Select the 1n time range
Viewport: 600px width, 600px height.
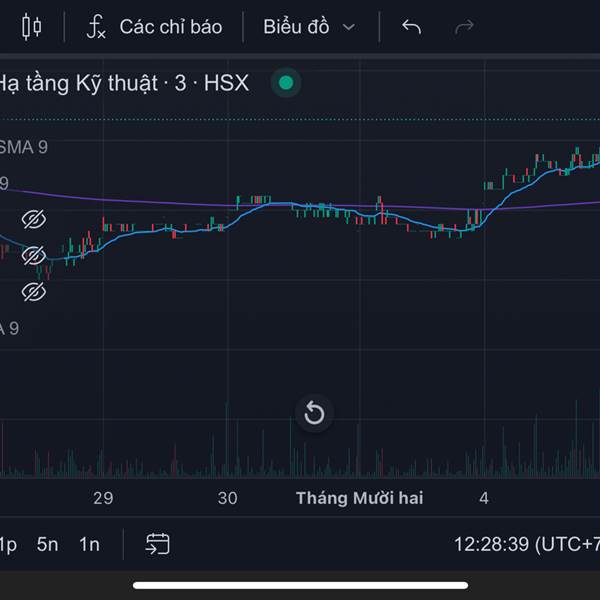(x=89, y=544)
